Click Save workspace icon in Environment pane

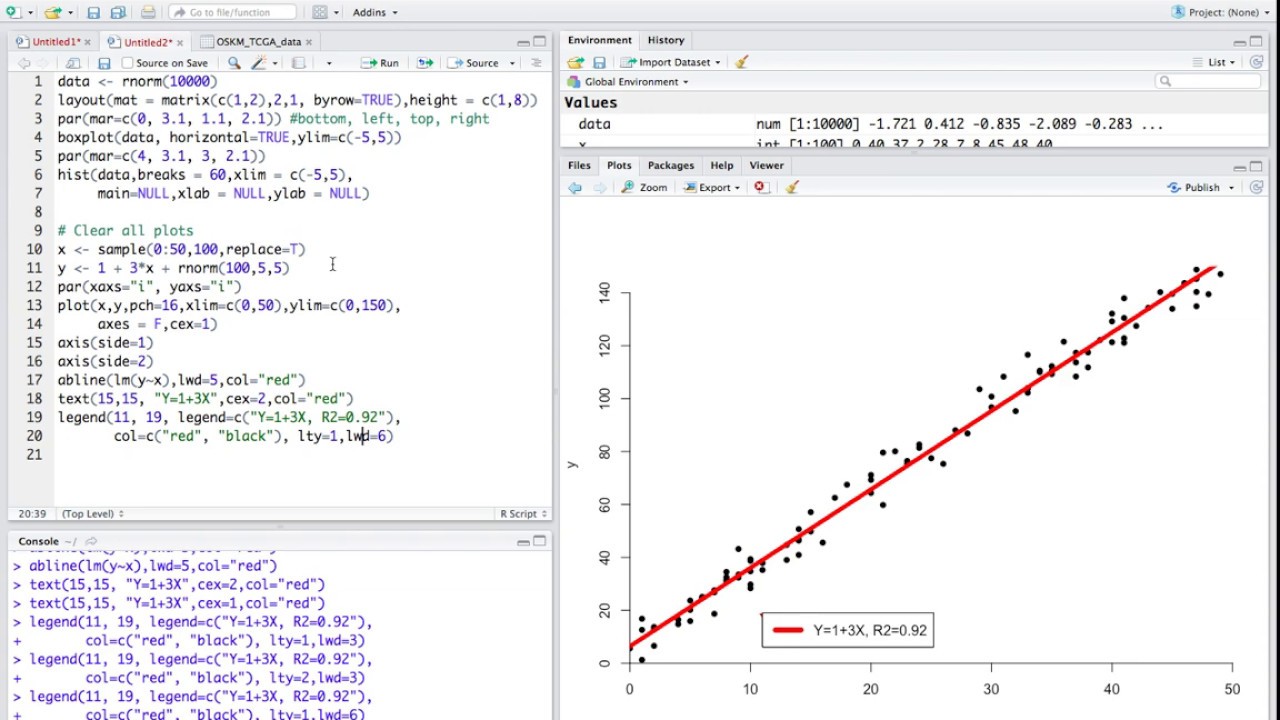click(x=599, y=62)
